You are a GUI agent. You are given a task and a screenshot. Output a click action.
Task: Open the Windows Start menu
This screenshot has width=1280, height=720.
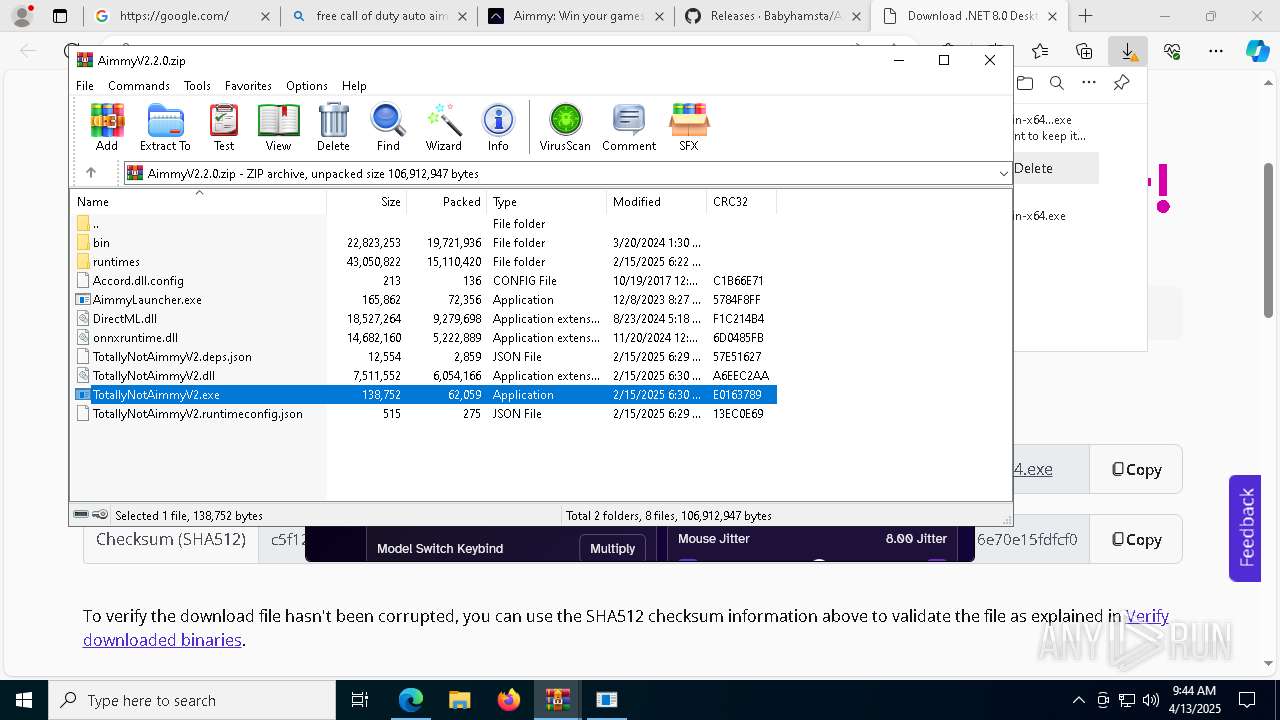tap(23, 700)
